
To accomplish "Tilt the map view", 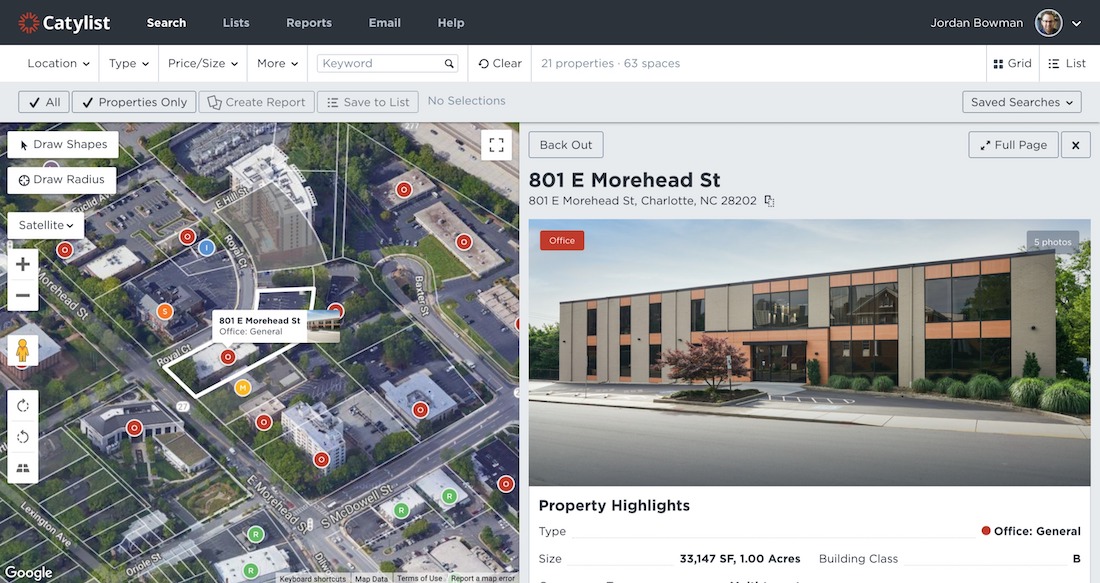I will pos(22,468).
